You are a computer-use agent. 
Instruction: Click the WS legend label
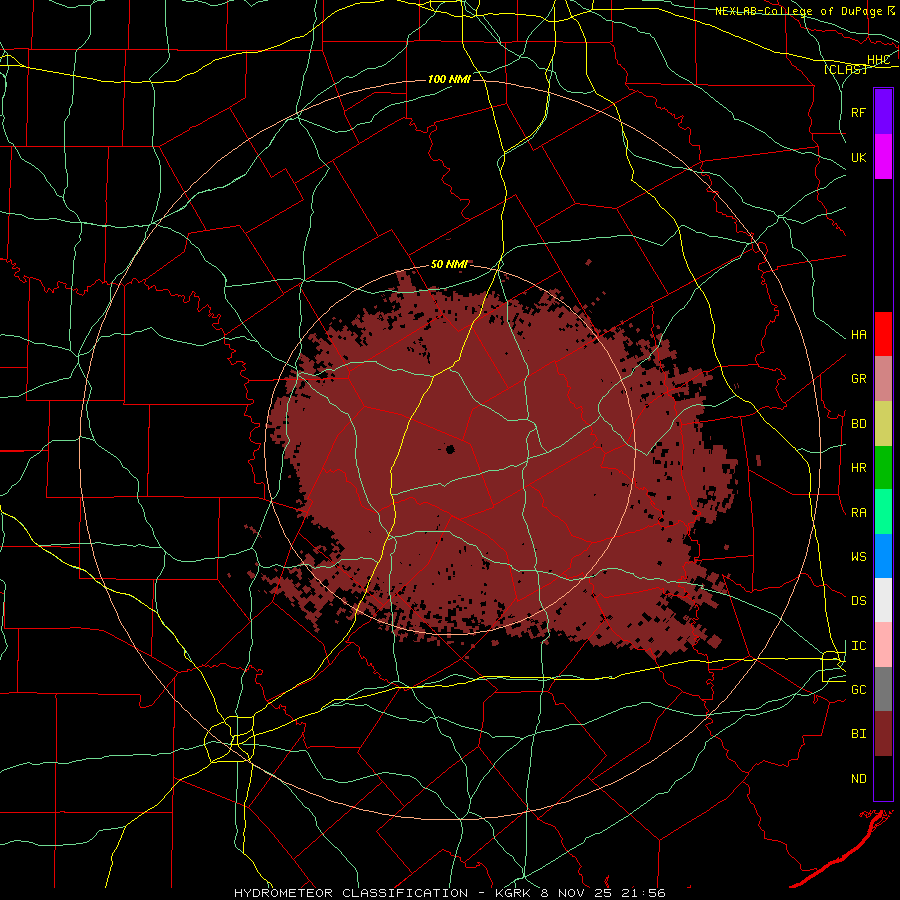[x=858, y=557]
